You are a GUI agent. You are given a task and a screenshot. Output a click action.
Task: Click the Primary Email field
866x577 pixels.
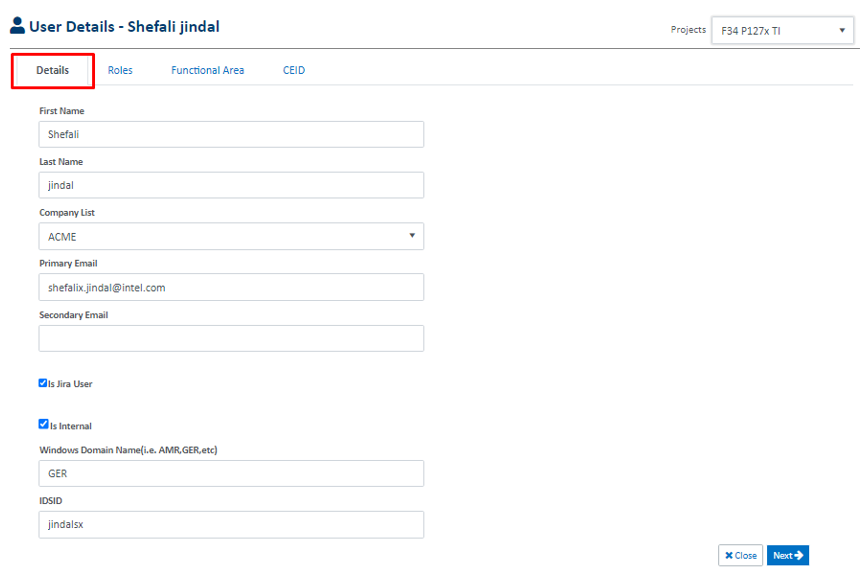(x=231, y=287)
